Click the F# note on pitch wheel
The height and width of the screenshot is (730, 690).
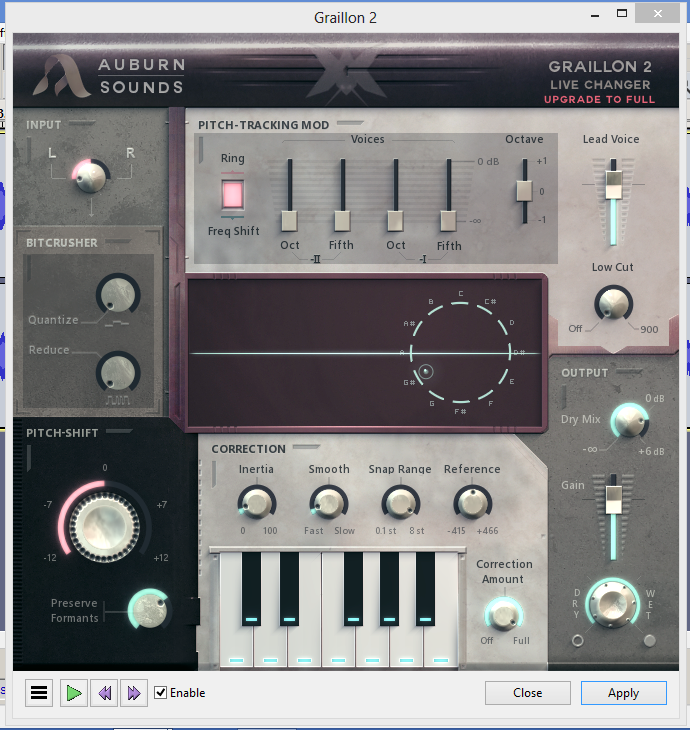click(x=460, y=411)
